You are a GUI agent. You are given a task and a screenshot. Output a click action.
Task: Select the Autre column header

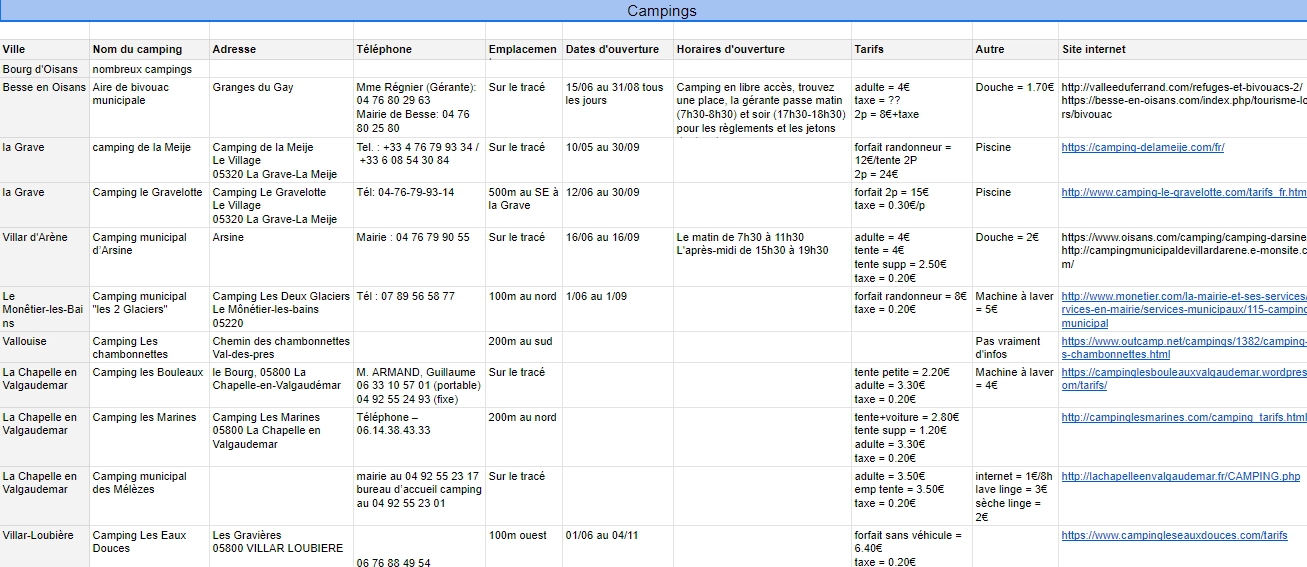click(x=1015, y=49)
